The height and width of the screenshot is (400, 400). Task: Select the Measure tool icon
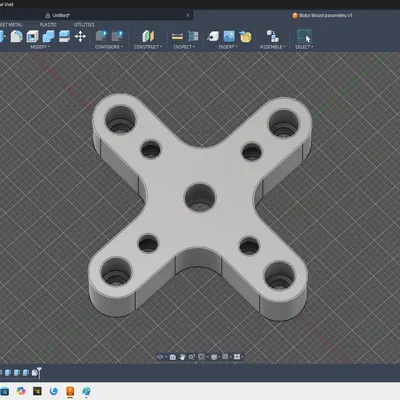point(177,36)
